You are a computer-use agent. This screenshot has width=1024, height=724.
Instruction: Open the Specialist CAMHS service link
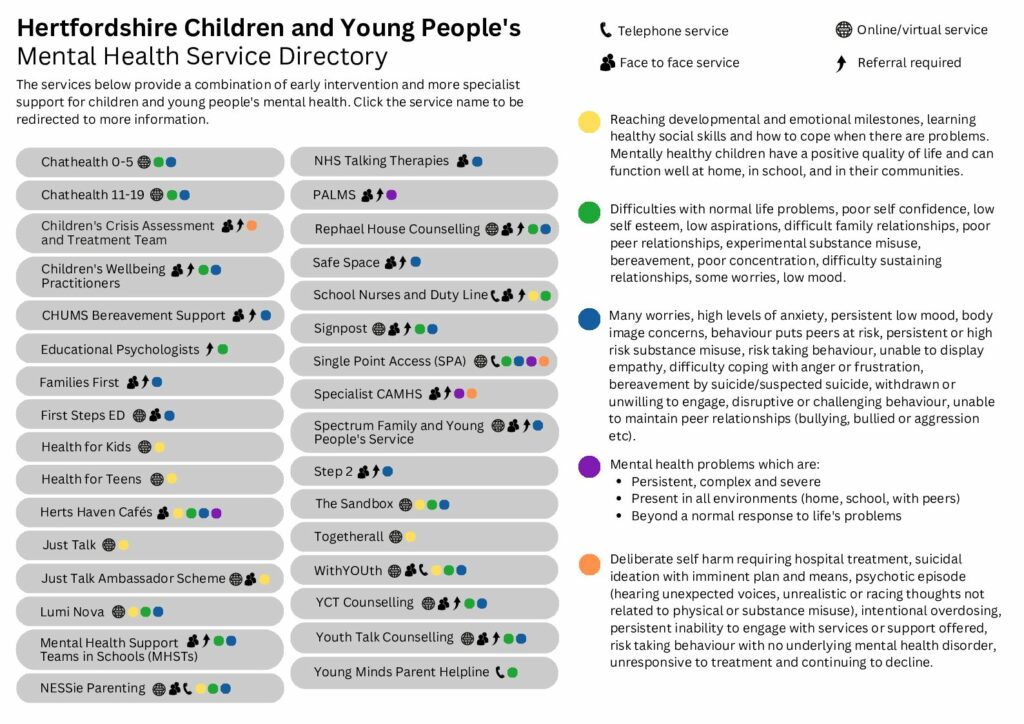click(x=368, y=394)
